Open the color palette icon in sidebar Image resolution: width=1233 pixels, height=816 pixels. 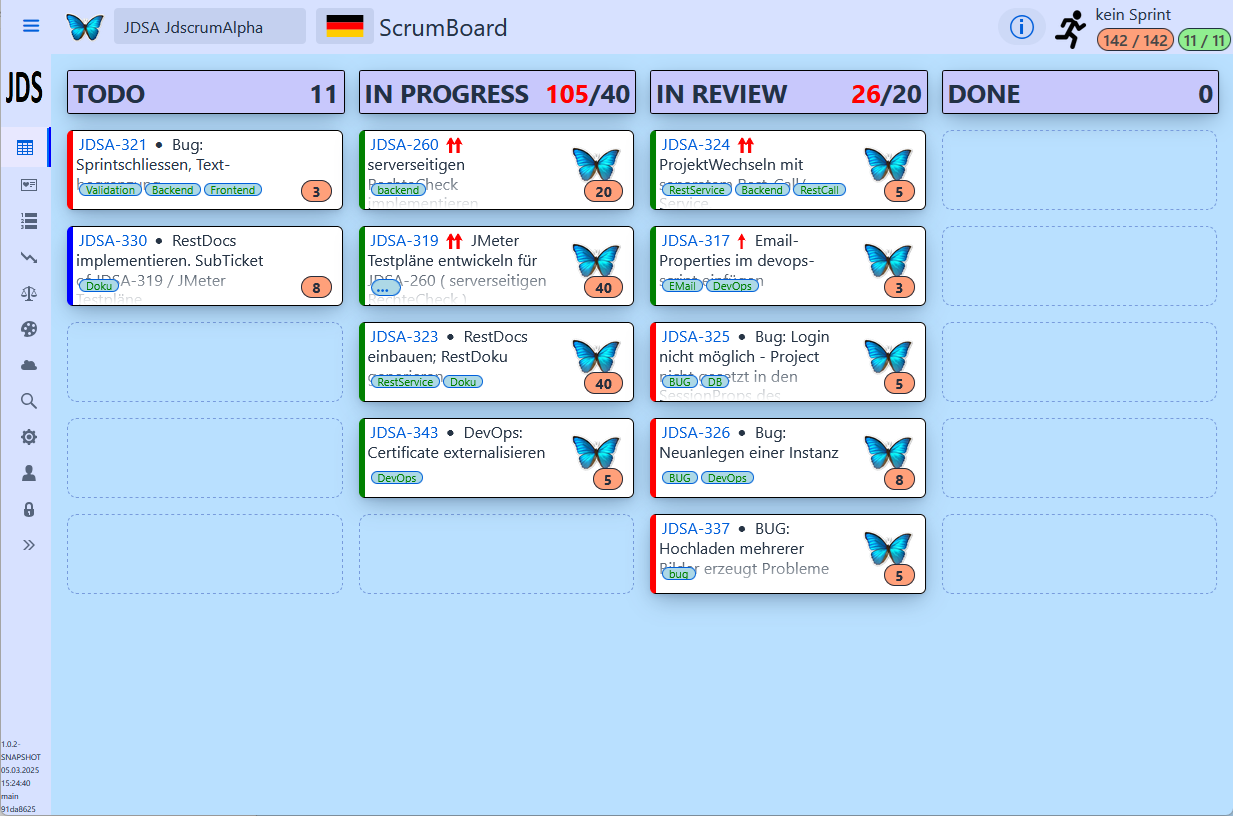[28, 329]
